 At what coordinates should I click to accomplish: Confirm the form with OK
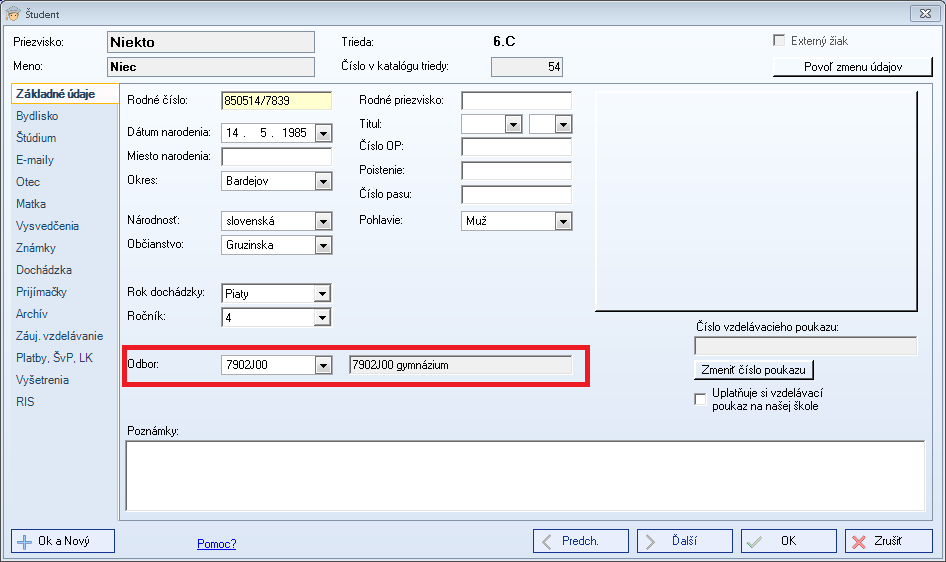pos(788,541)
